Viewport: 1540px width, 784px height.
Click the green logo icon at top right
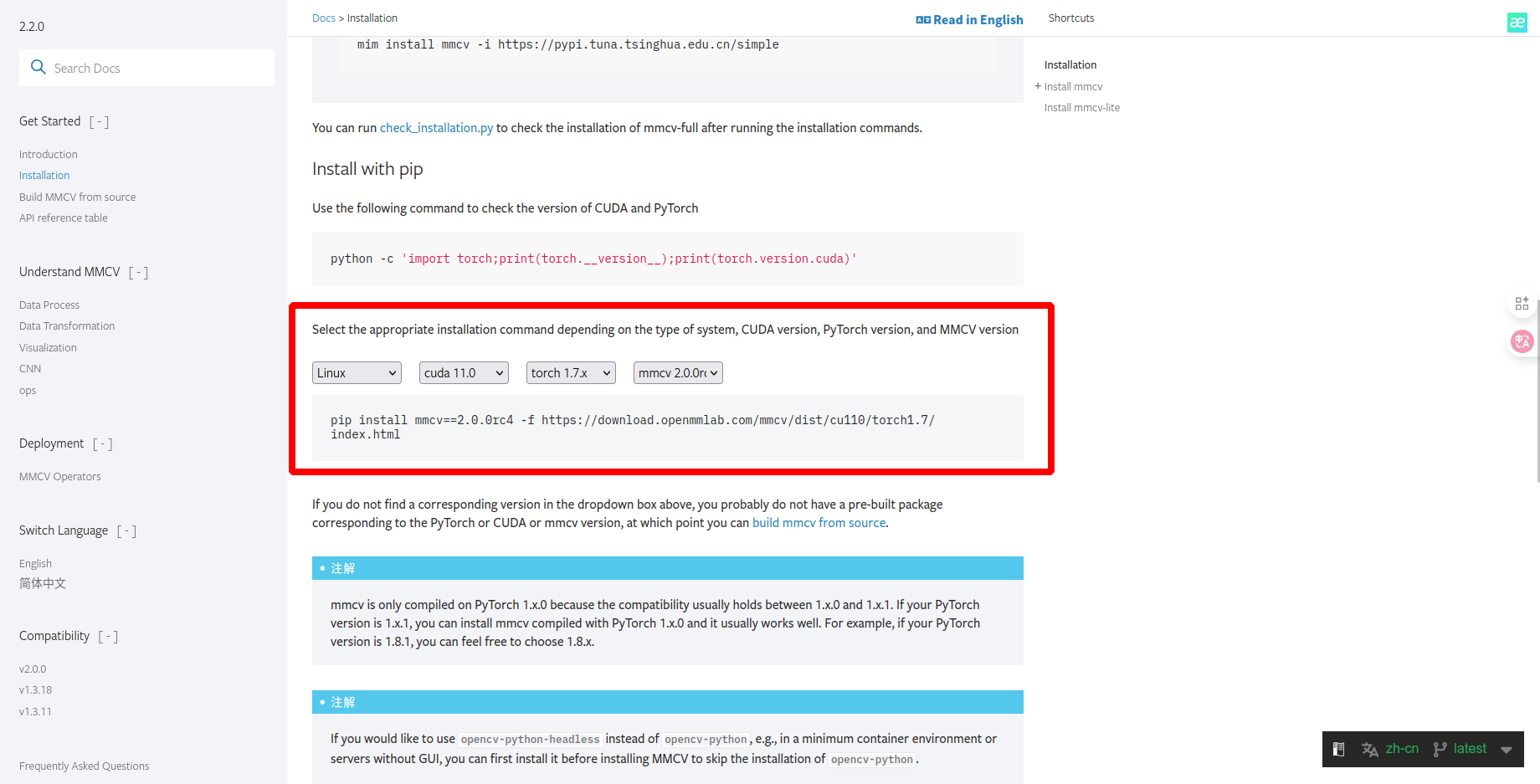tap(1517, 23)
